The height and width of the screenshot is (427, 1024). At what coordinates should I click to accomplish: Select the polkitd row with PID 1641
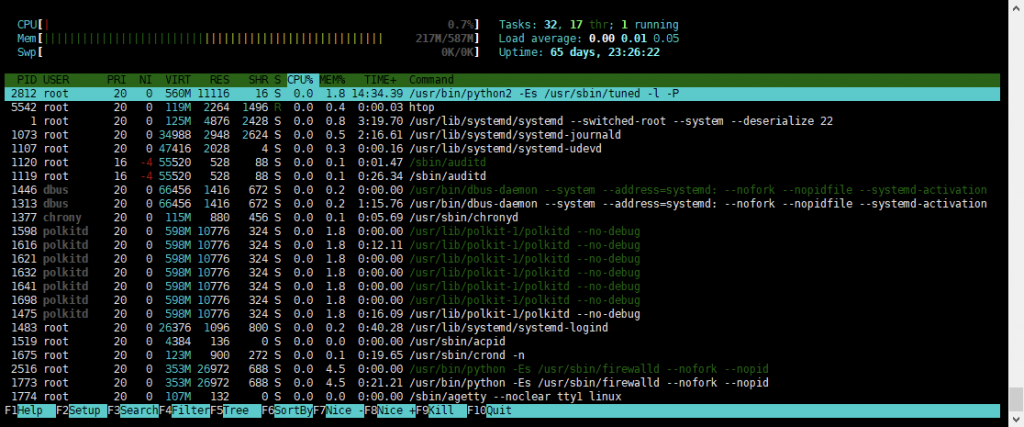tap(502, 286)
